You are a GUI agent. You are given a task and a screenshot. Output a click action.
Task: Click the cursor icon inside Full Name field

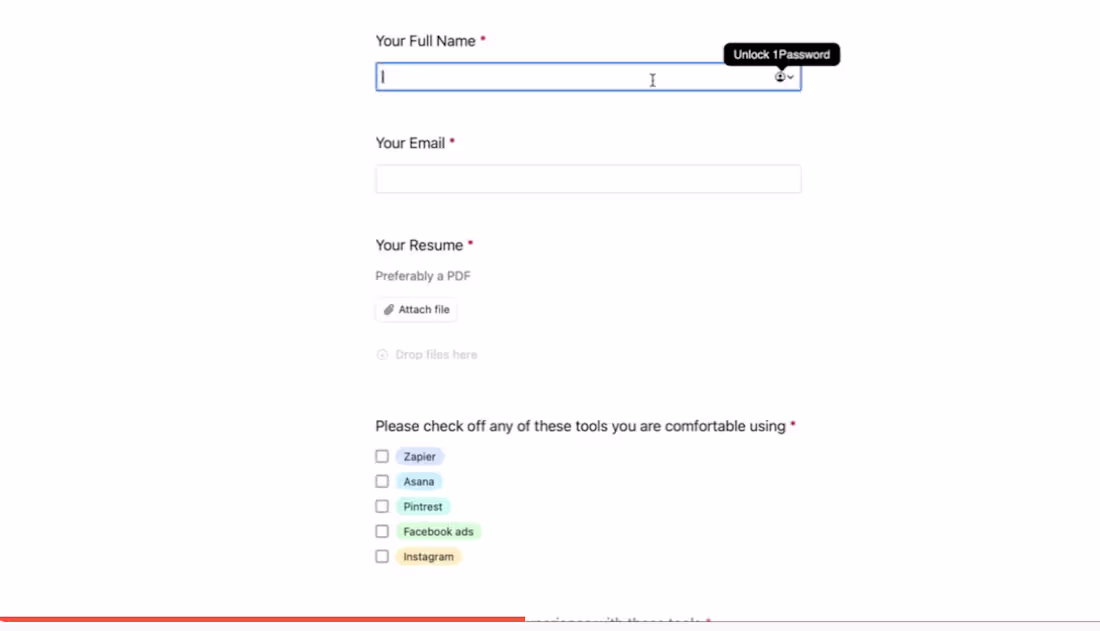tap(652, 80)
